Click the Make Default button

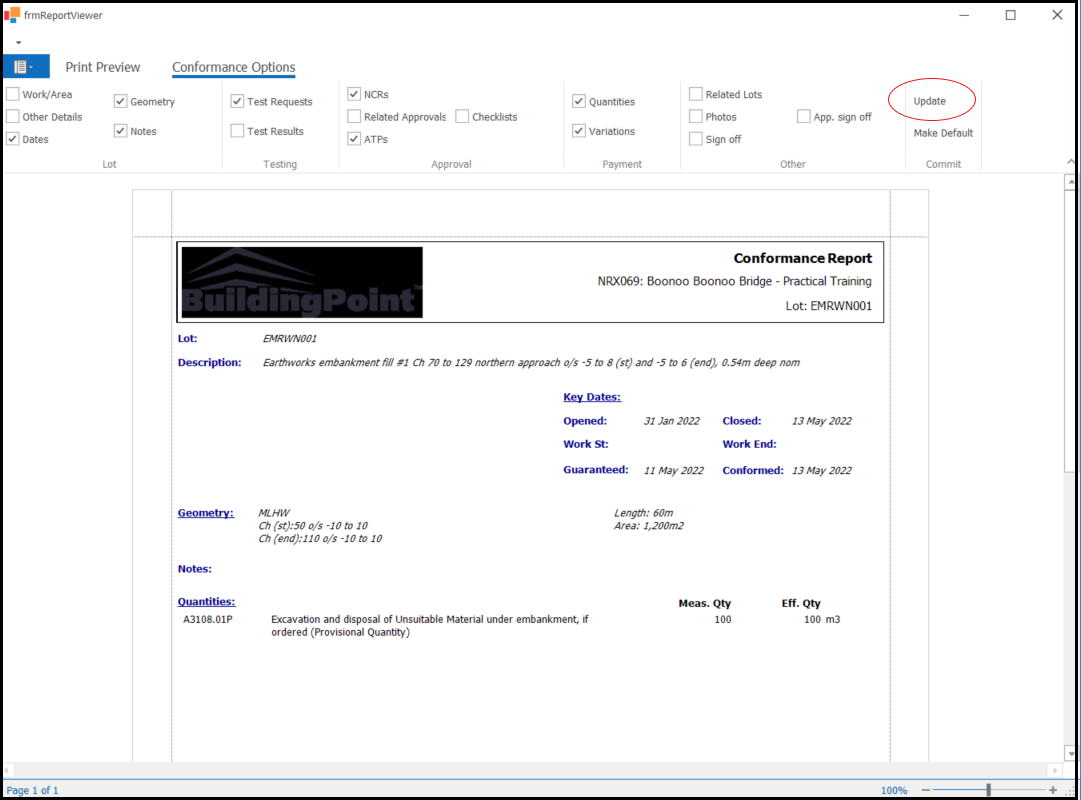click(942, 133)
